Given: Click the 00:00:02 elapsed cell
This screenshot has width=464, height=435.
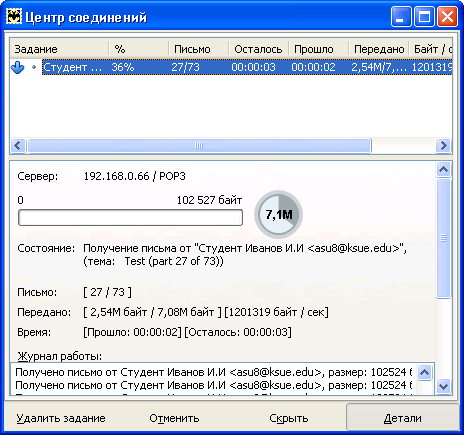Looking at the screenshot, I should pos(313,67).
